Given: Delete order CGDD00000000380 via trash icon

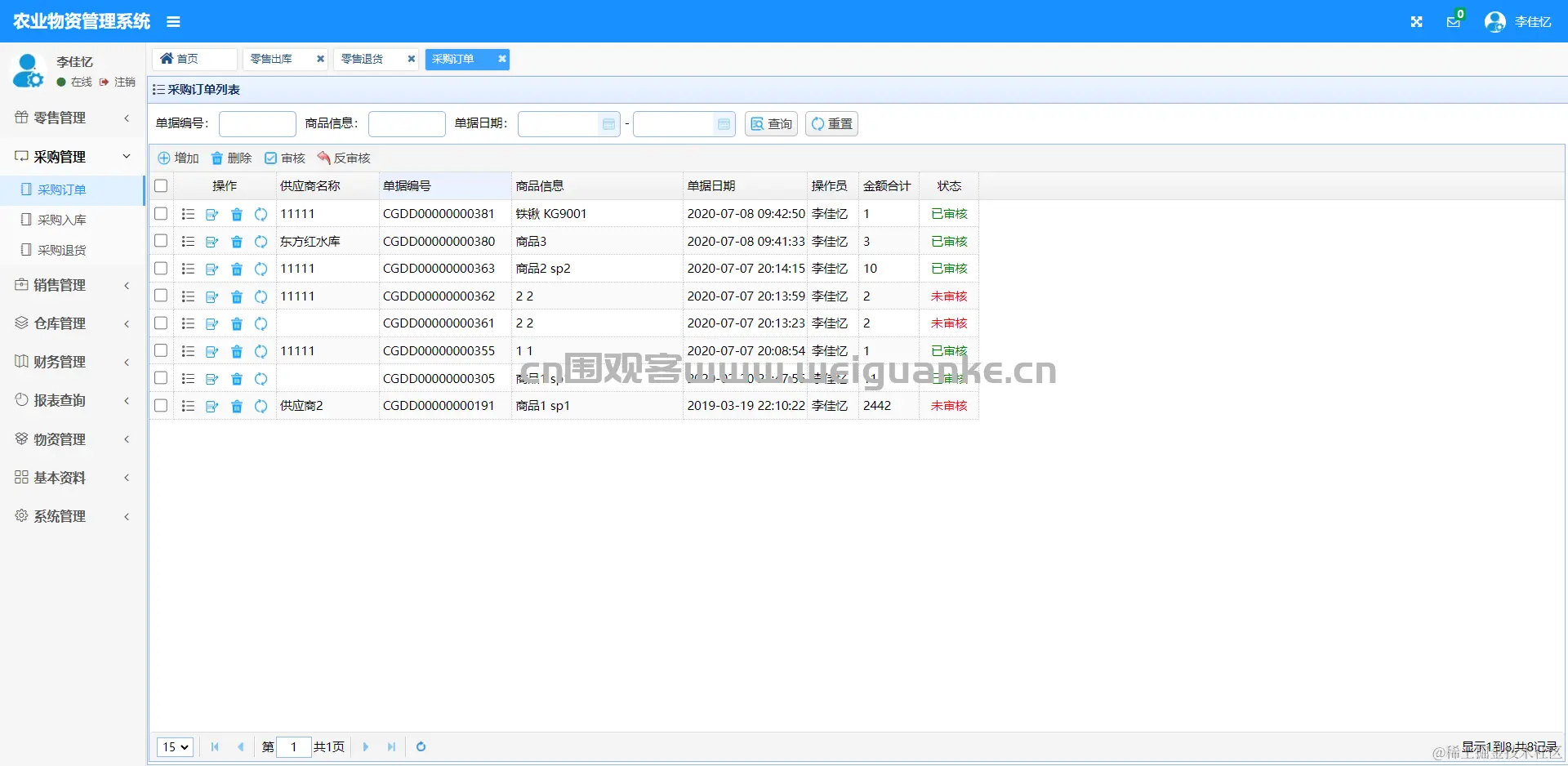Looking at the screenshot, I should (x=237, y=242).
